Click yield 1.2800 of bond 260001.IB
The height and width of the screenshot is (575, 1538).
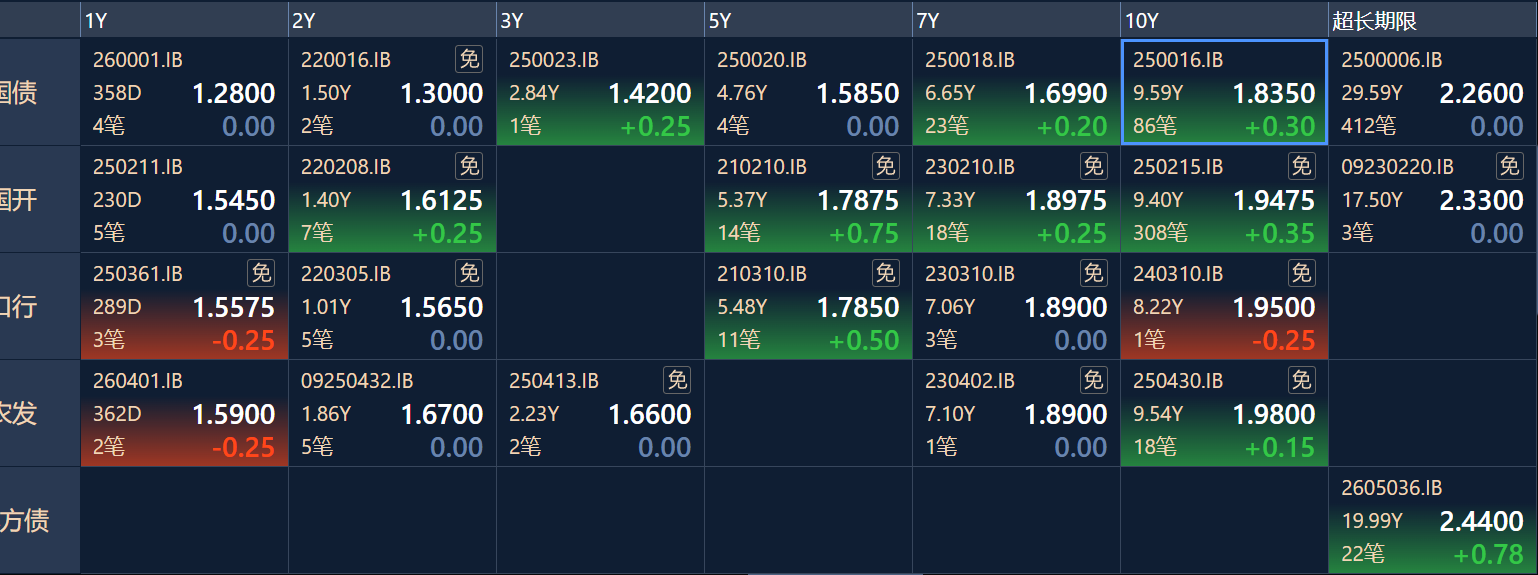pyautogui.click(x=233, y=94)
